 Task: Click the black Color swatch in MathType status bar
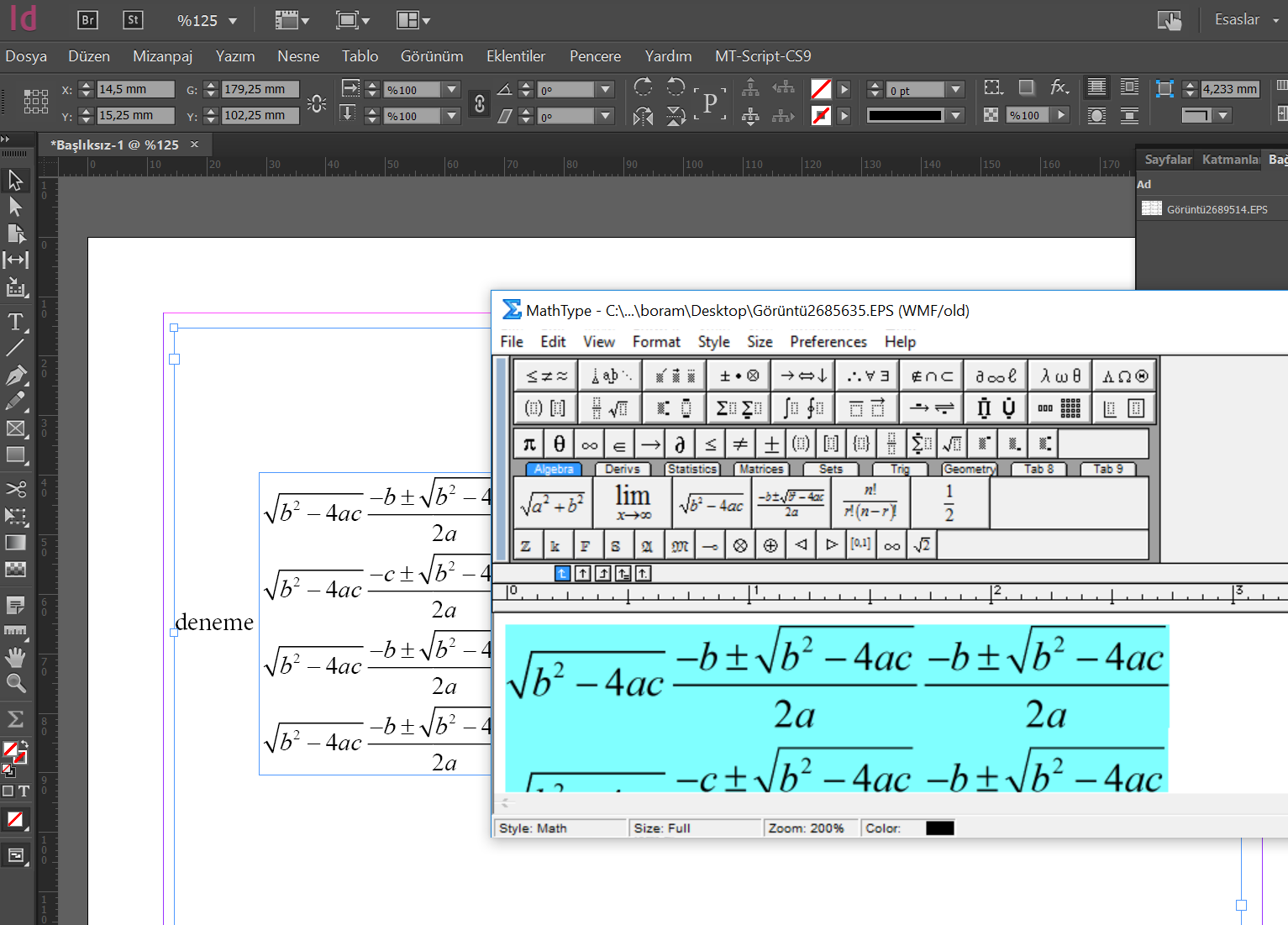pyautogui.click(x=940, y=828)
